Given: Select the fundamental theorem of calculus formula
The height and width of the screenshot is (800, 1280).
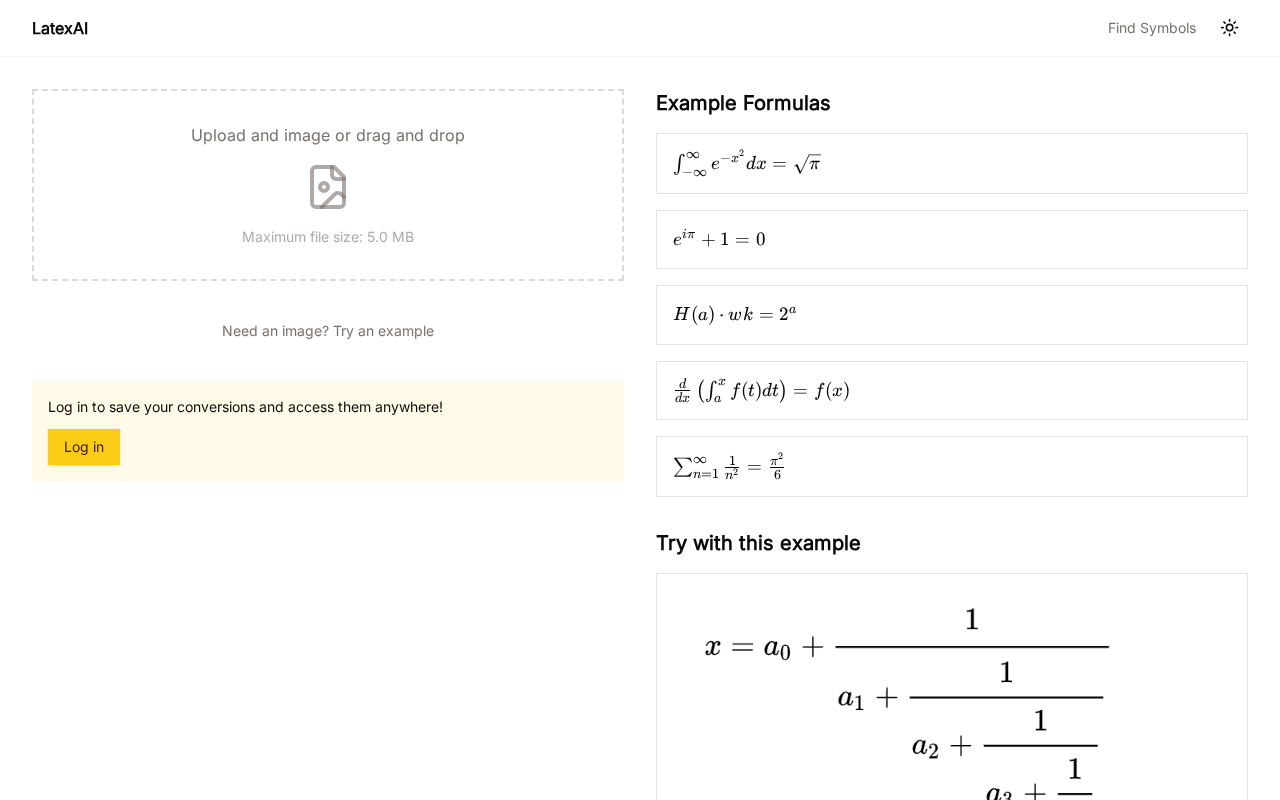Looking at the screenshot, I should (x=952, y=391).
